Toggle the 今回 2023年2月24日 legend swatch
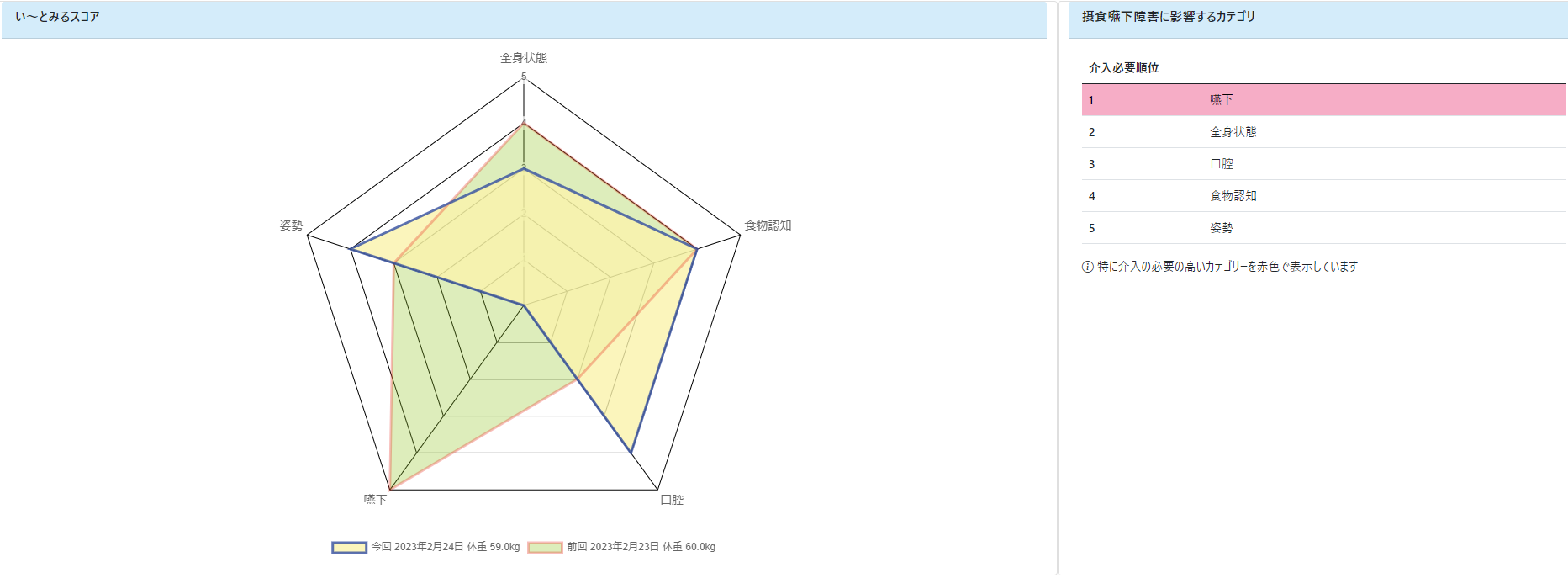Viewport: 1568px width, 578px height. click(x=349, y=547)
